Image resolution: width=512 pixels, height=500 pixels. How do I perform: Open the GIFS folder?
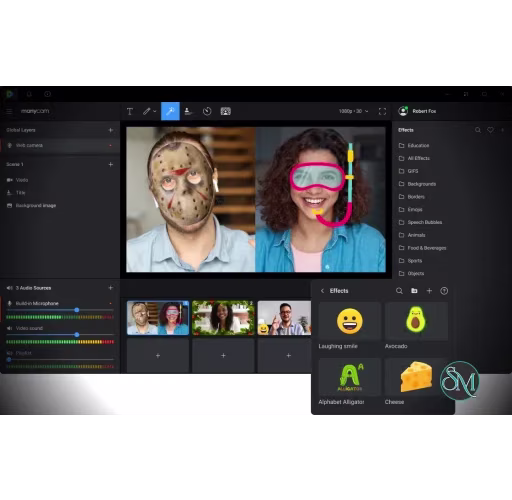click(408, 171)
